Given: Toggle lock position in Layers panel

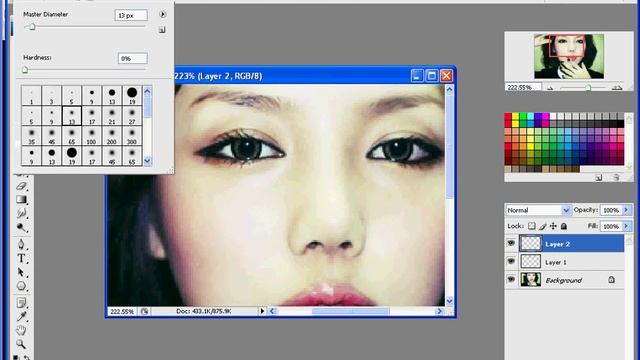Looking at the screenshot, I should tap(553, 226).
